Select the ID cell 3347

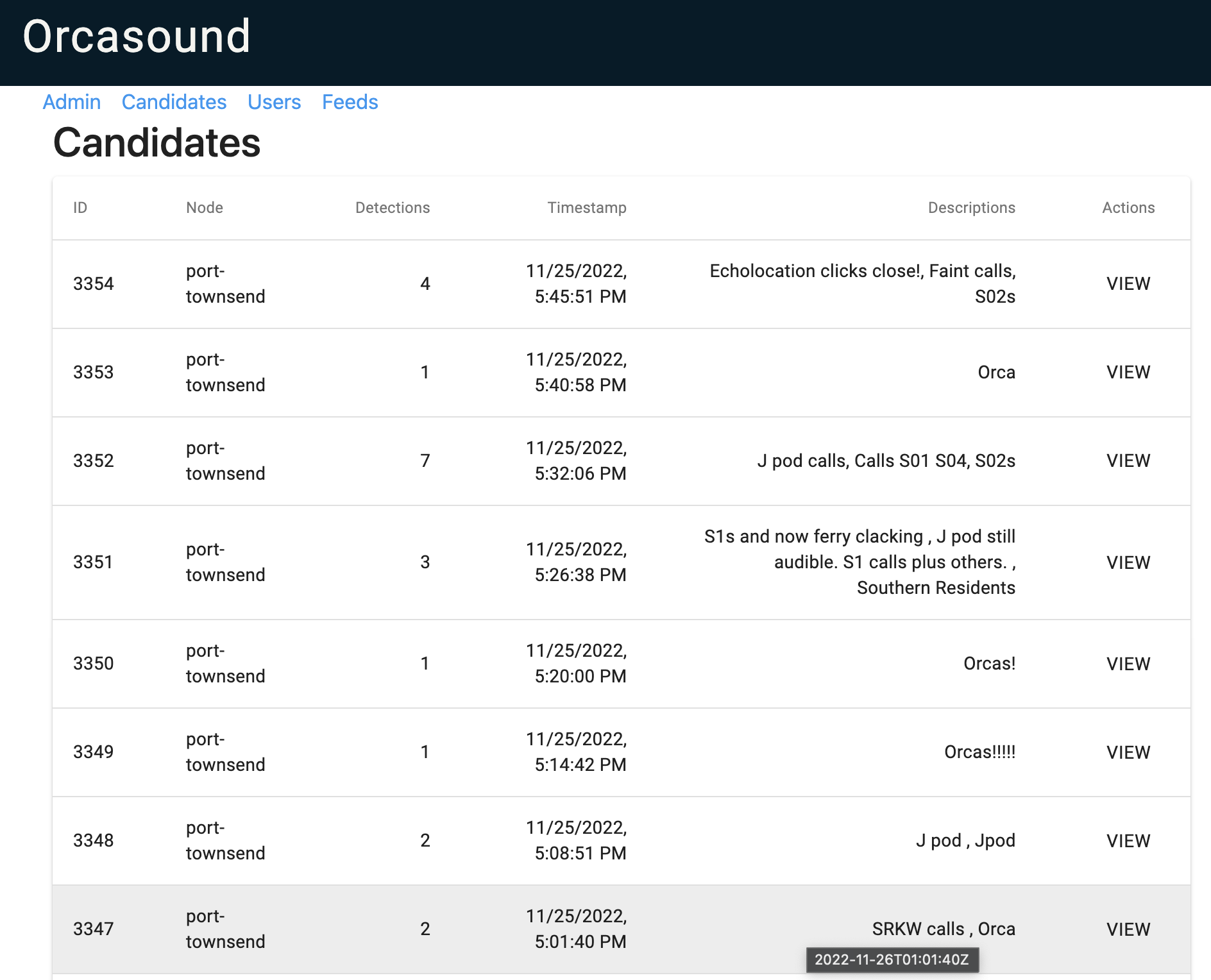93,929
